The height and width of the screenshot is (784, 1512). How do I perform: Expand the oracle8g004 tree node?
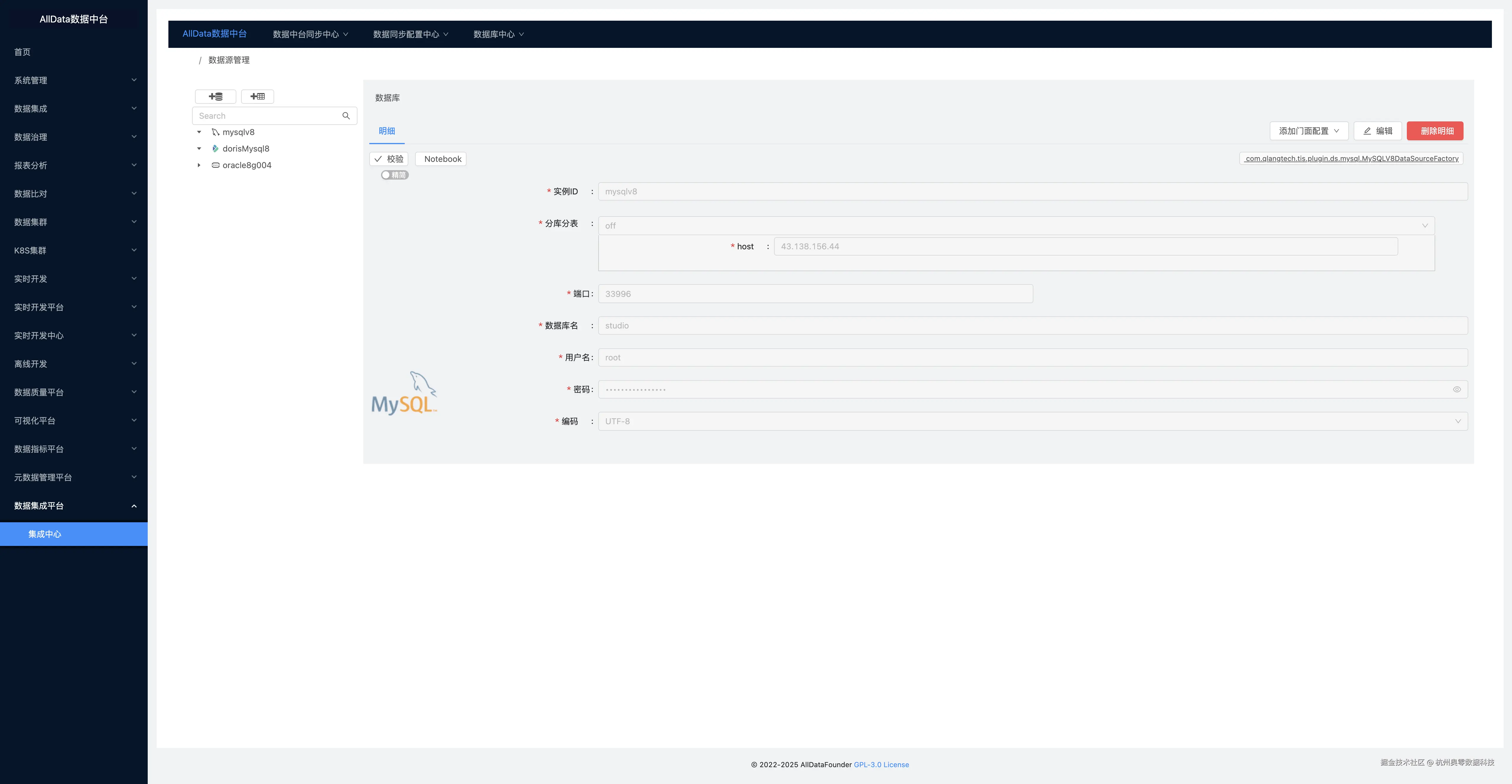pyautogui.click(x=199, y=165)
